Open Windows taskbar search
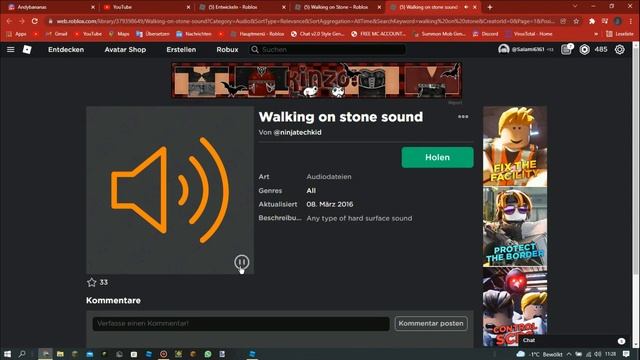The image size is (640, 360). [x=22, y=354]
